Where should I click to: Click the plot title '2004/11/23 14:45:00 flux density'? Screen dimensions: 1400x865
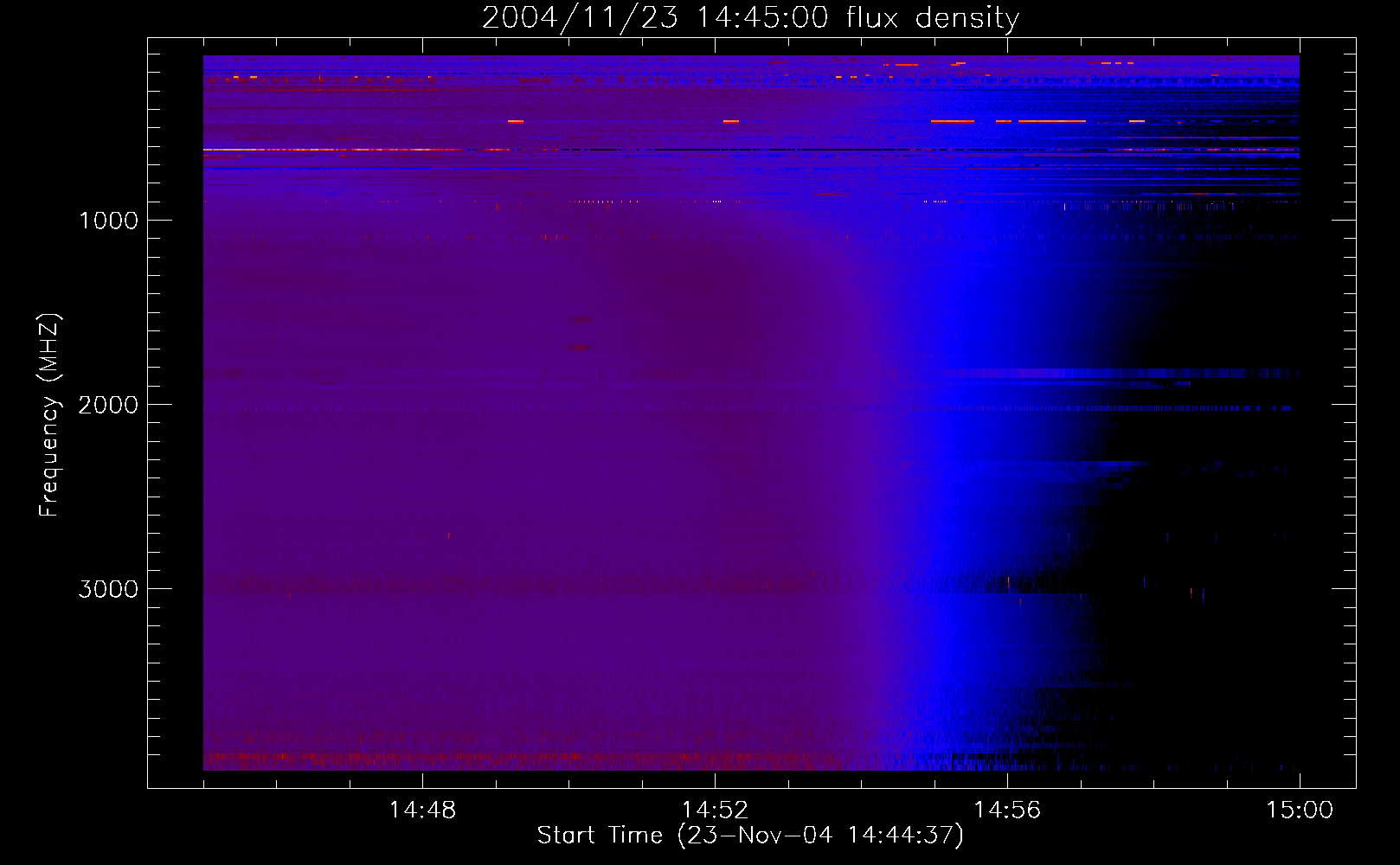[x=750, y=18]
